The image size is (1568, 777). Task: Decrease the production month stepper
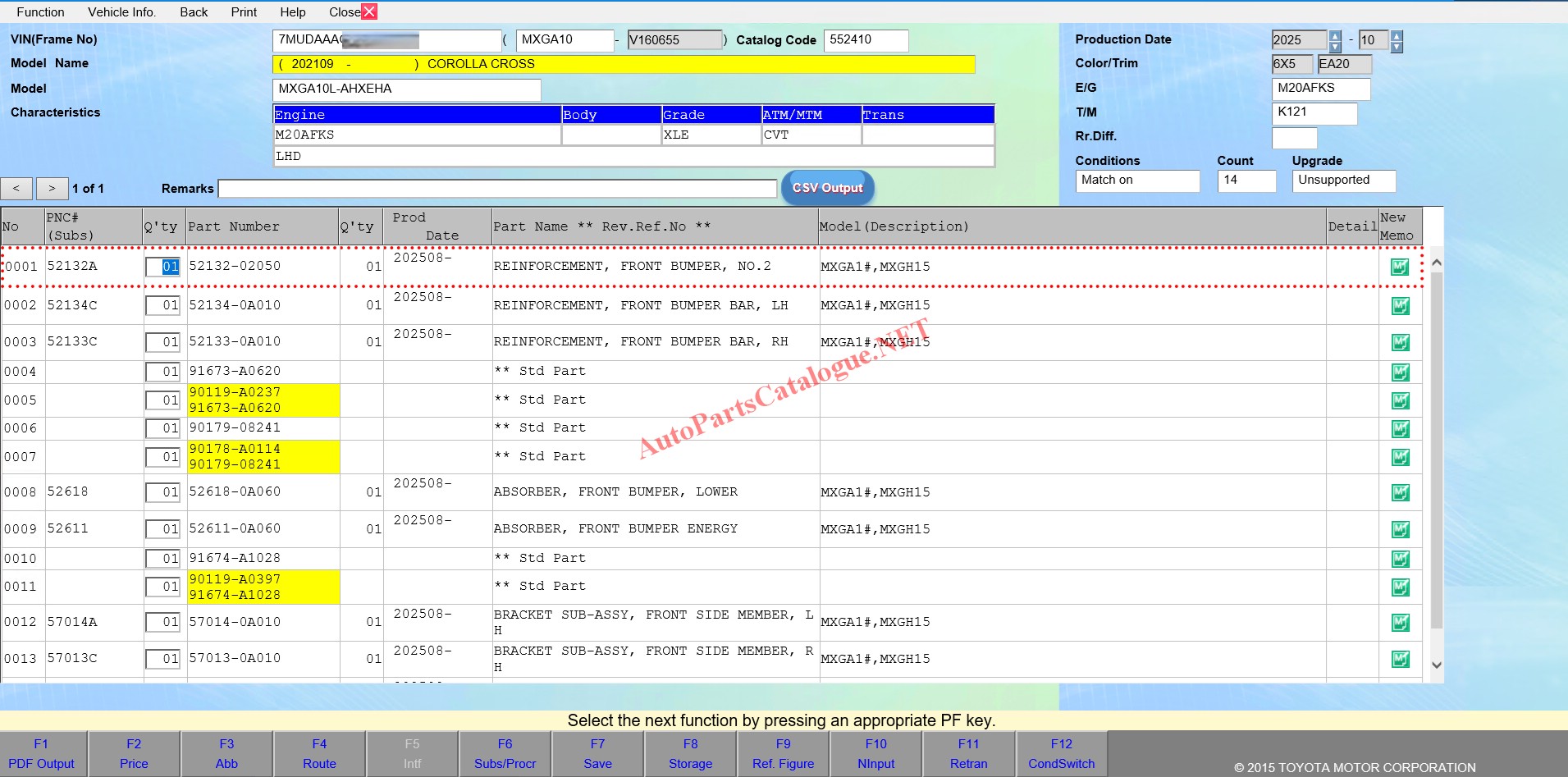(x=1397, y=46)
